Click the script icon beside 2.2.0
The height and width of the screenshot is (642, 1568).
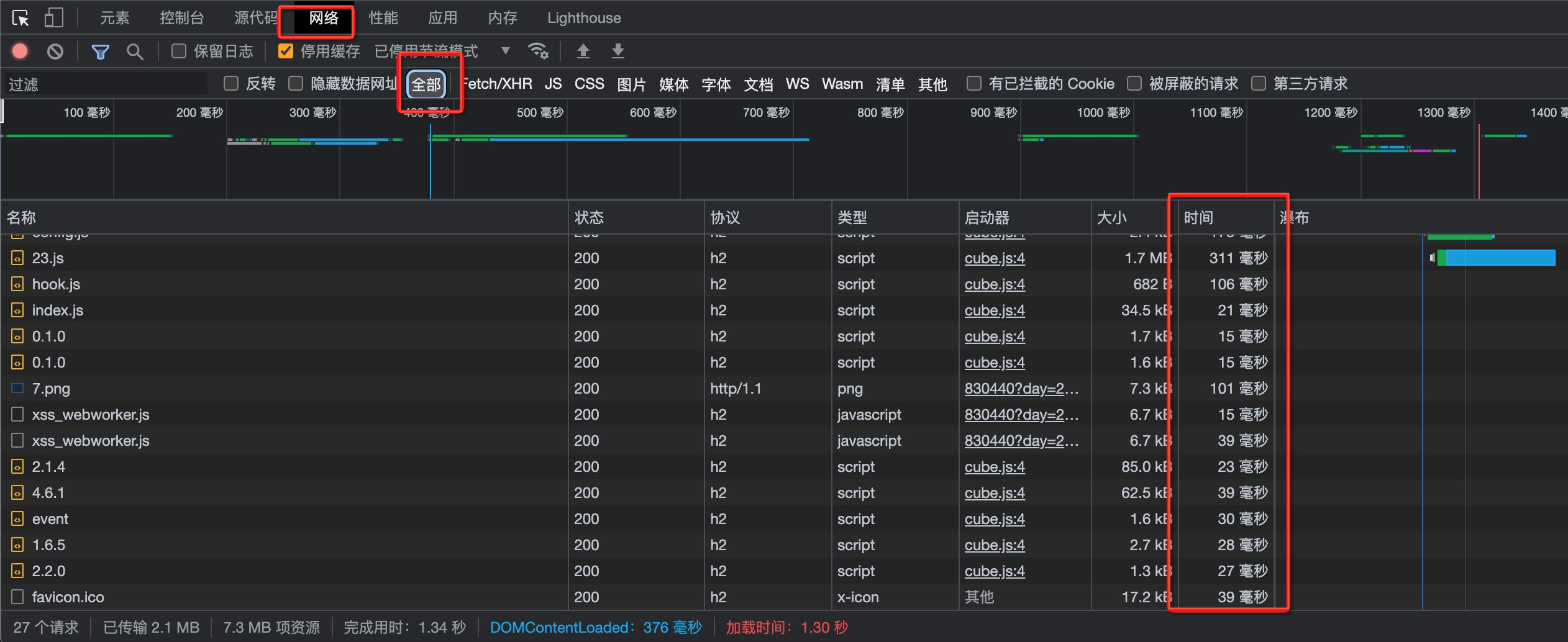click(17, 571)
